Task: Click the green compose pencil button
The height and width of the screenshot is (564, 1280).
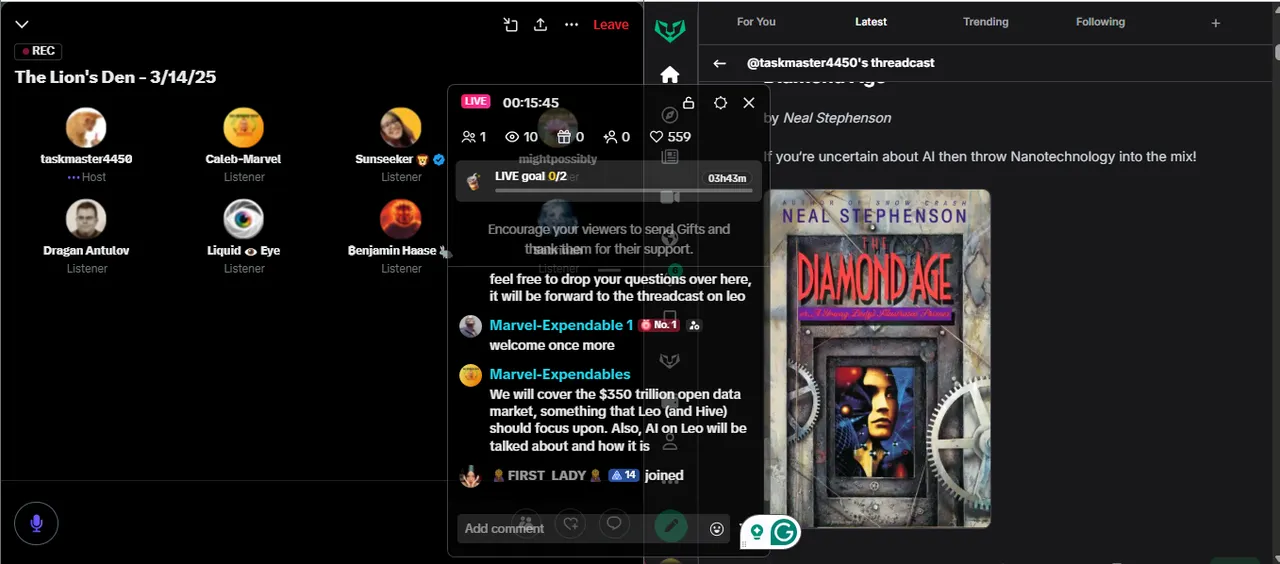Action: coord(671,525)
